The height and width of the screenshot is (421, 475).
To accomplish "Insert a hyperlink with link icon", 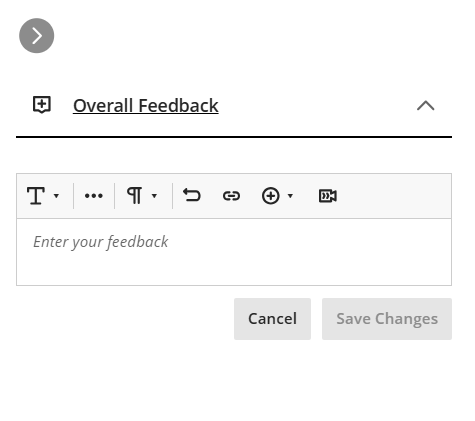I will pyautogui.click(x=231, y=196).
